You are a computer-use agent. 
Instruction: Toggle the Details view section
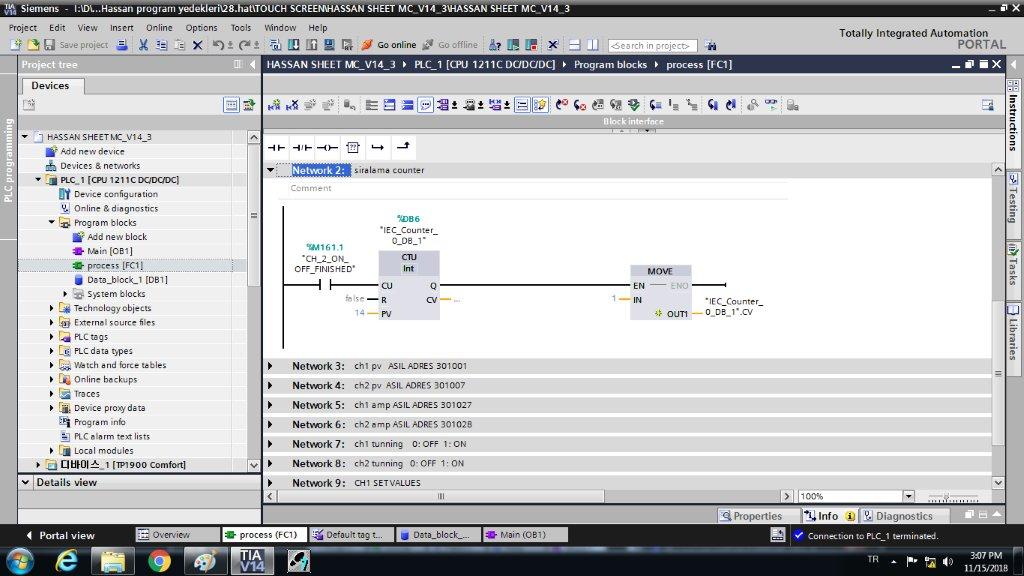25,483
